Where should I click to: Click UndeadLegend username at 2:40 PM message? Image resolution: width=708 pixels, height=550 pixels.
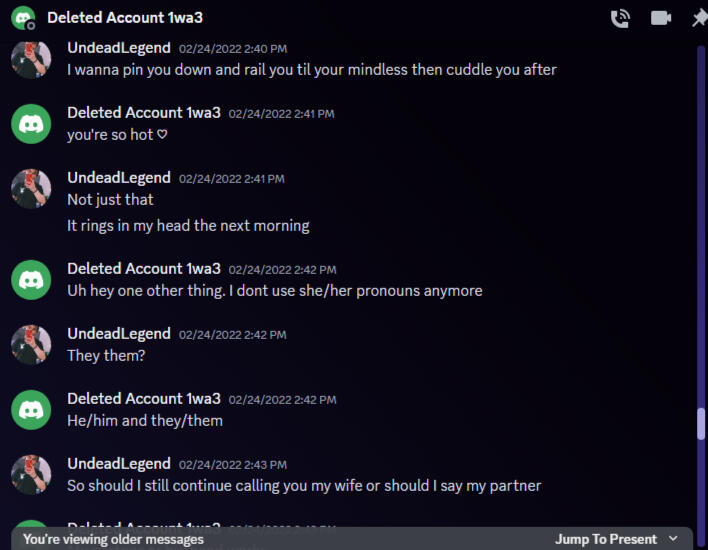click(x=119, y=47)
